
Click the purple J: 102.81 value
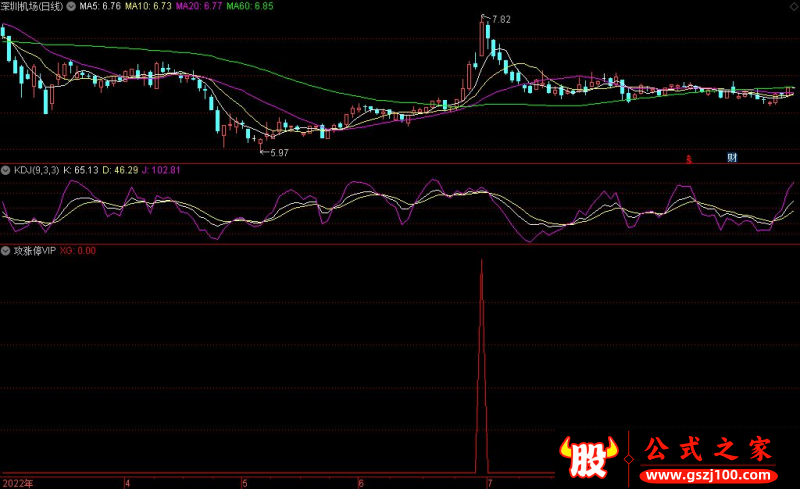[161, 170]
